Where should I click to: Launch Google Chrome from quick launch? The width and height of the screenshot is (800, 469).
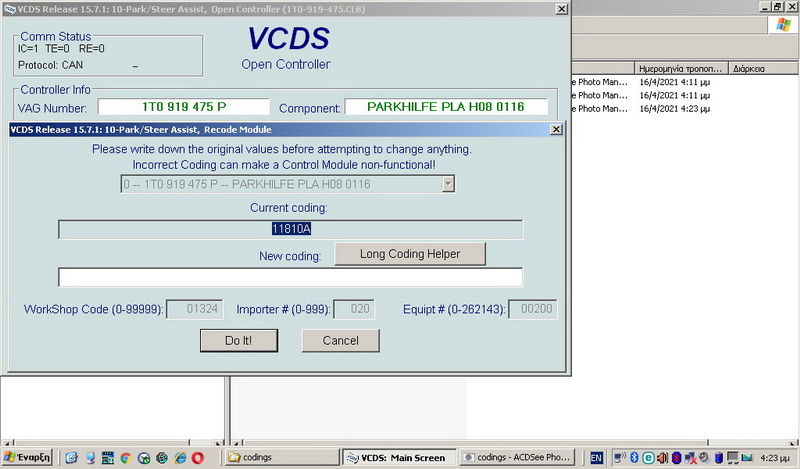click(126, 458)
